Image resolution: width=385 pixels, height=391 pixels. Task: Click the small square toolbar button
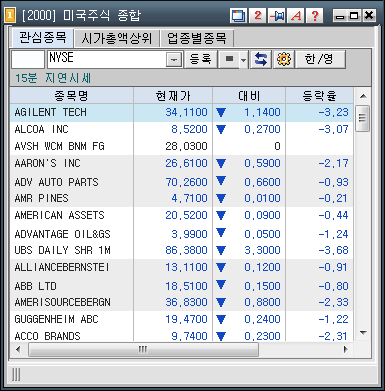click(x=229, y=60)
